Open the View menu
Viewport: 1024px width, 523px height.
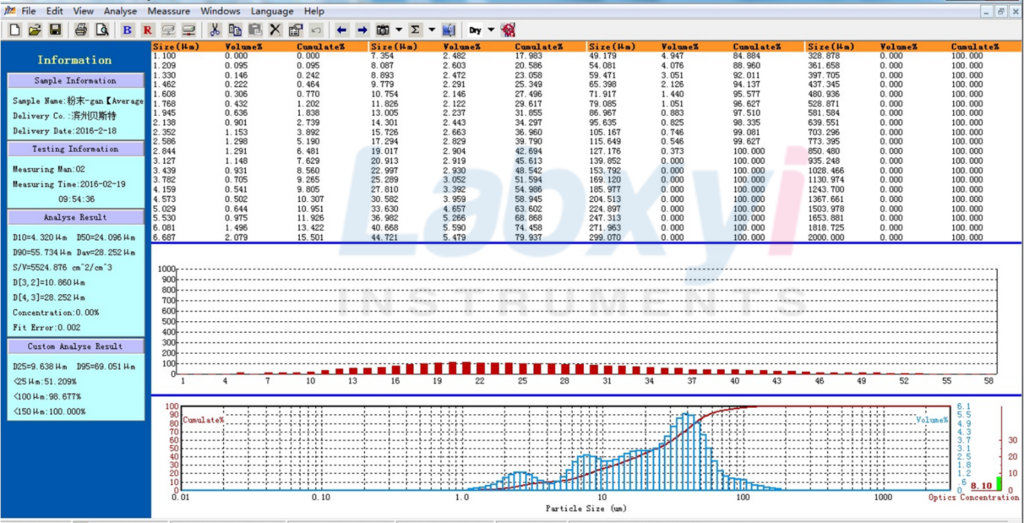(84, 11)
